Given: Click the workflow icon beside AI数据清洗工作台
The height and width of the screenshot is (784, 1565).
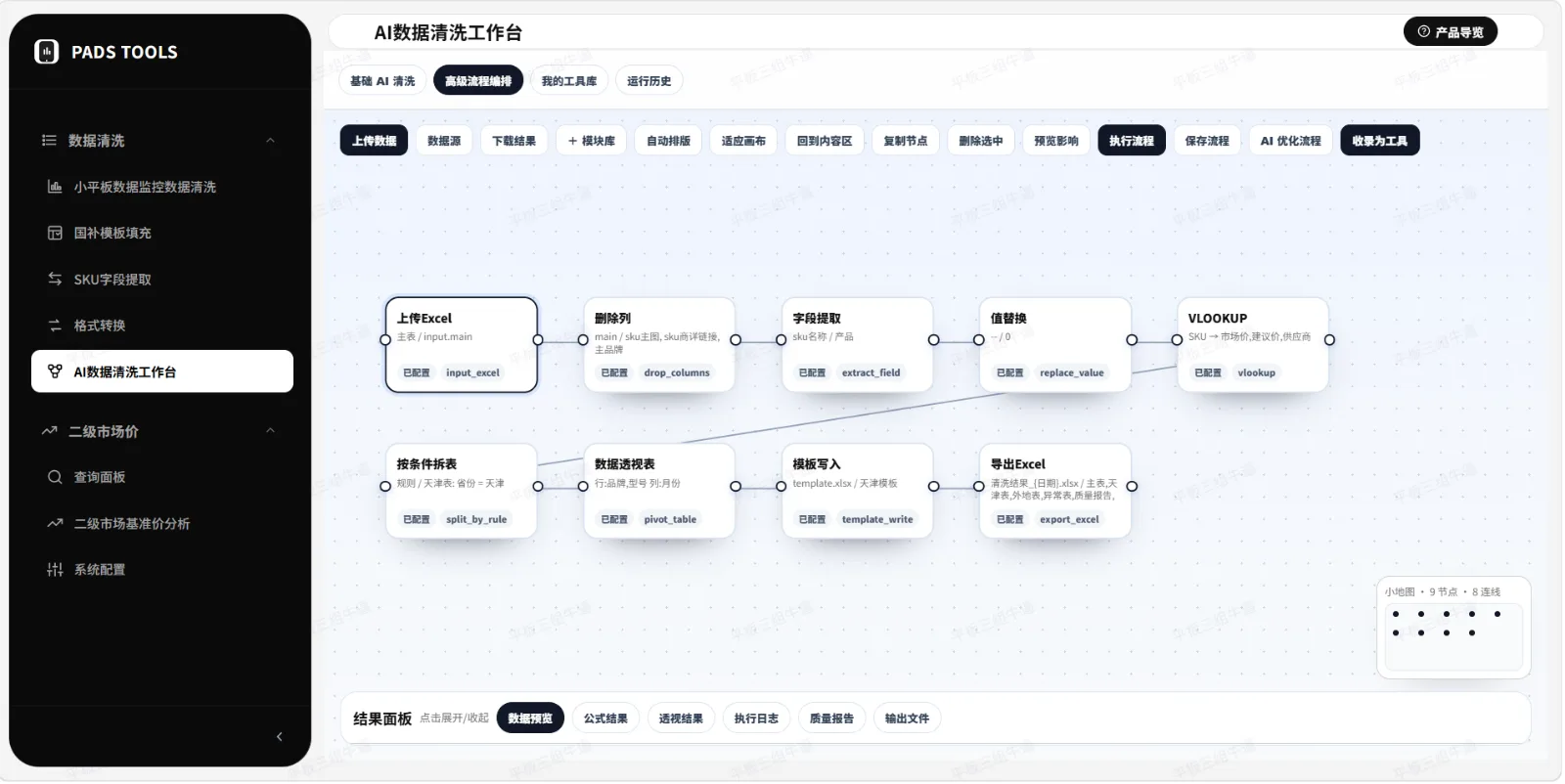Looking at the screenshot, I should [x=55, y=371].
